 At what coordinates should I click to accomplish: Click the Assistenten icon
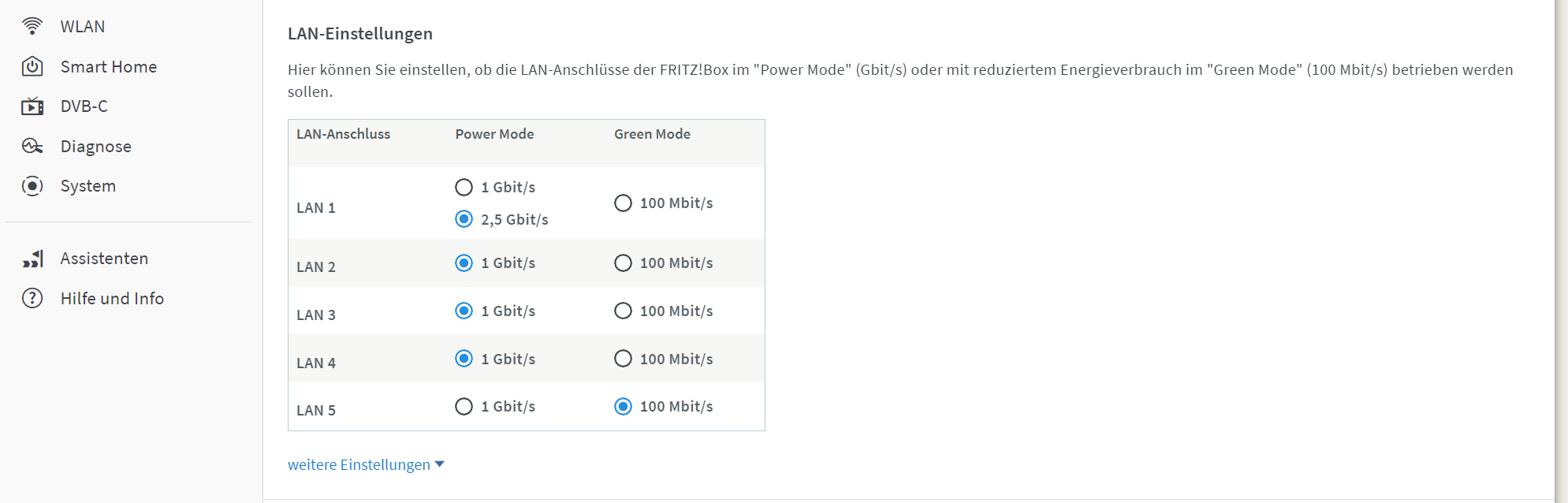(x=32, y=259)
